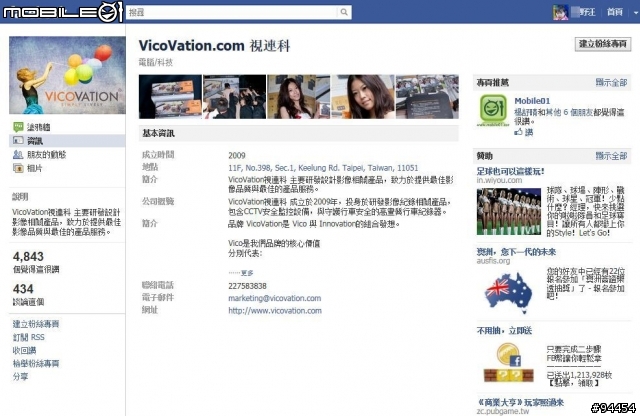Open the first product box photo thumbnail

(170, 97)
